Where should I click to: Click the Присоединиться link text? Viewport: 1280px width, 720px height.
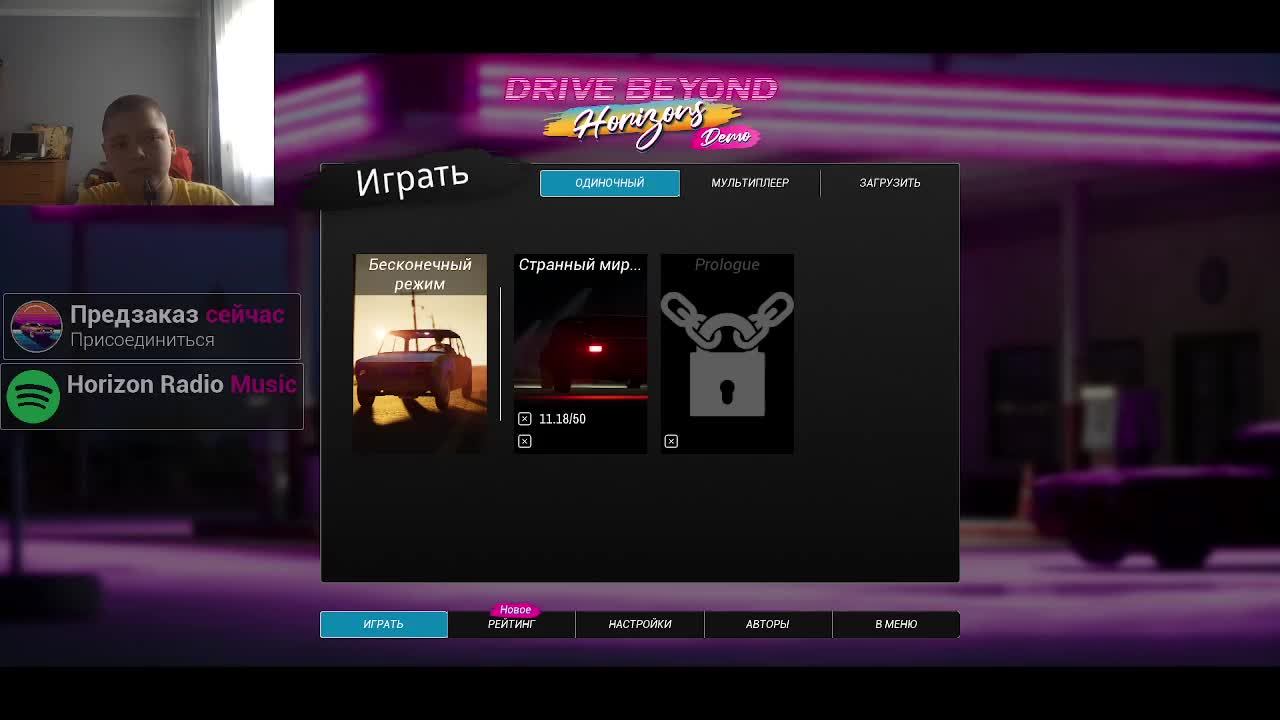point(142,340)
